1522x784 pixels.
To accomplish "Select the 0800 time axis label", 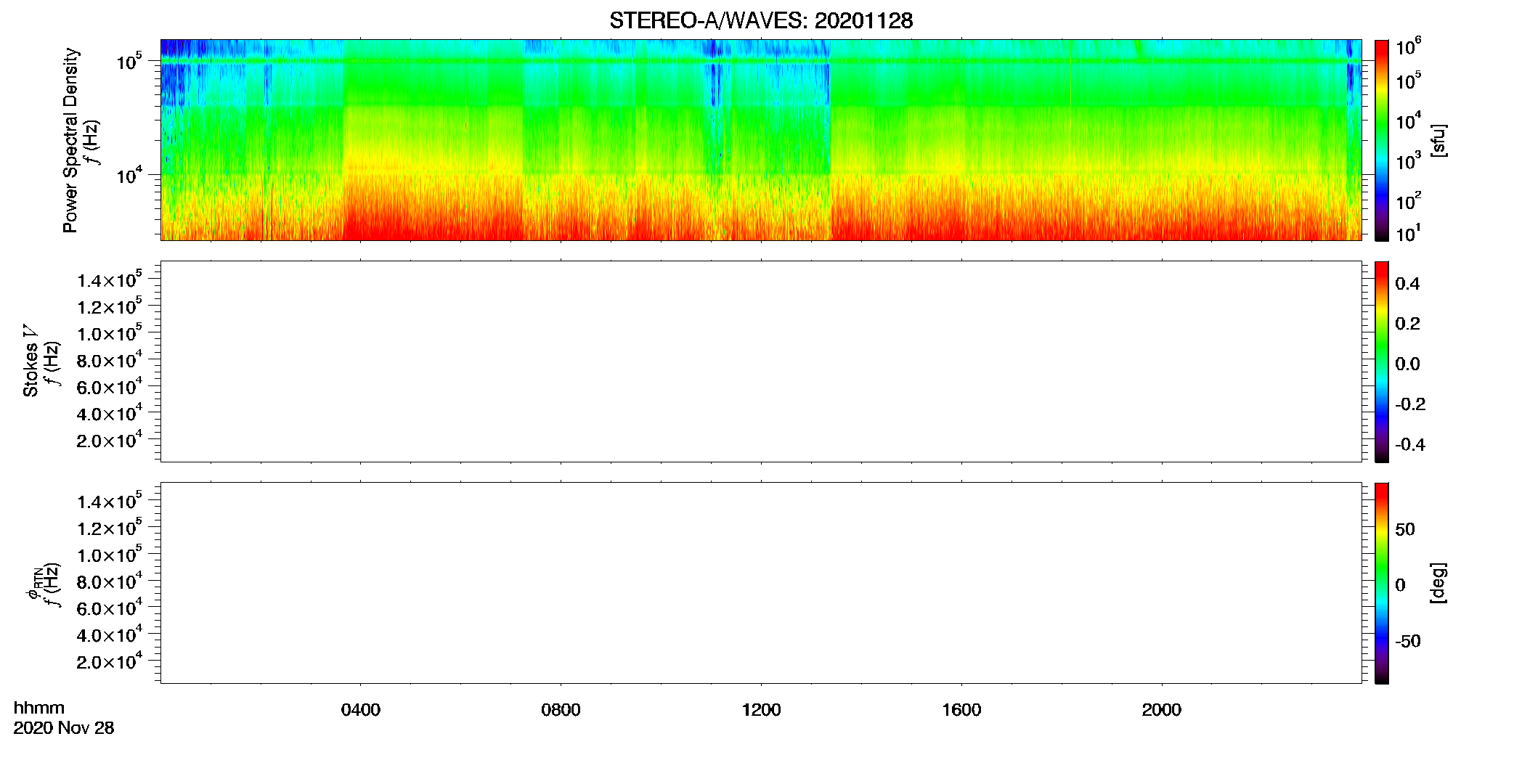I will point(561,710).
